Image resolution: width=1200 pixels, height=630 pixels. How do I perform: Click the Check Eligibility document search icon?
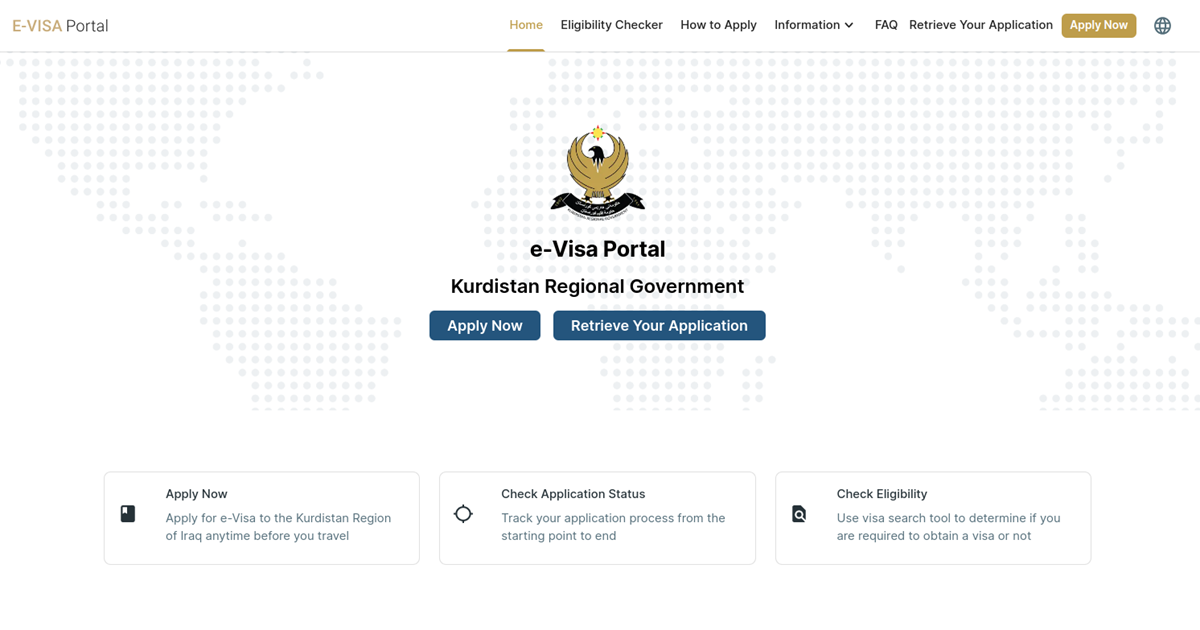pyautogui.click(x=798, y=514)
